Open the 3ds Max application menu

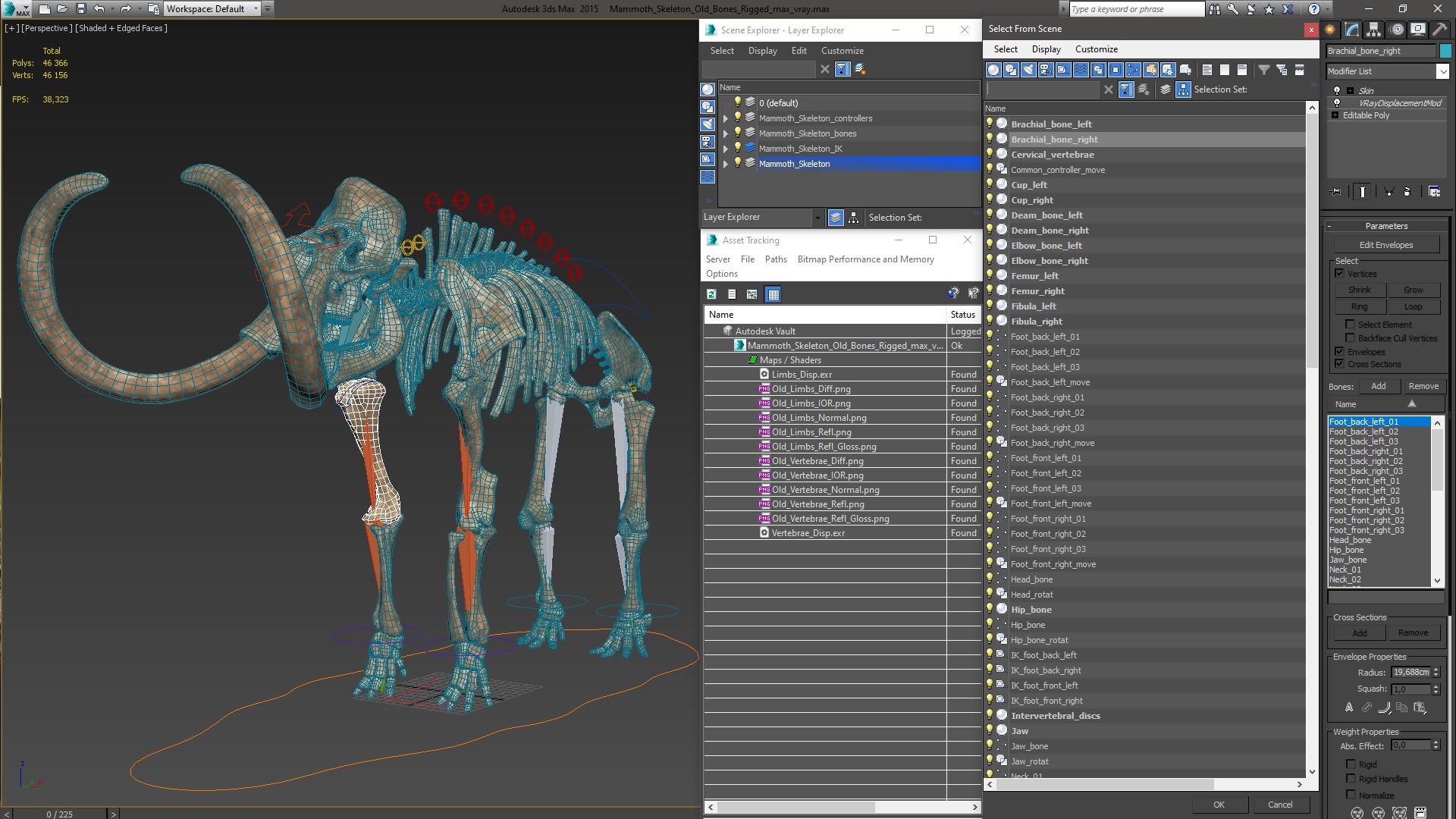pyautogui.click(x=15, y=9)
